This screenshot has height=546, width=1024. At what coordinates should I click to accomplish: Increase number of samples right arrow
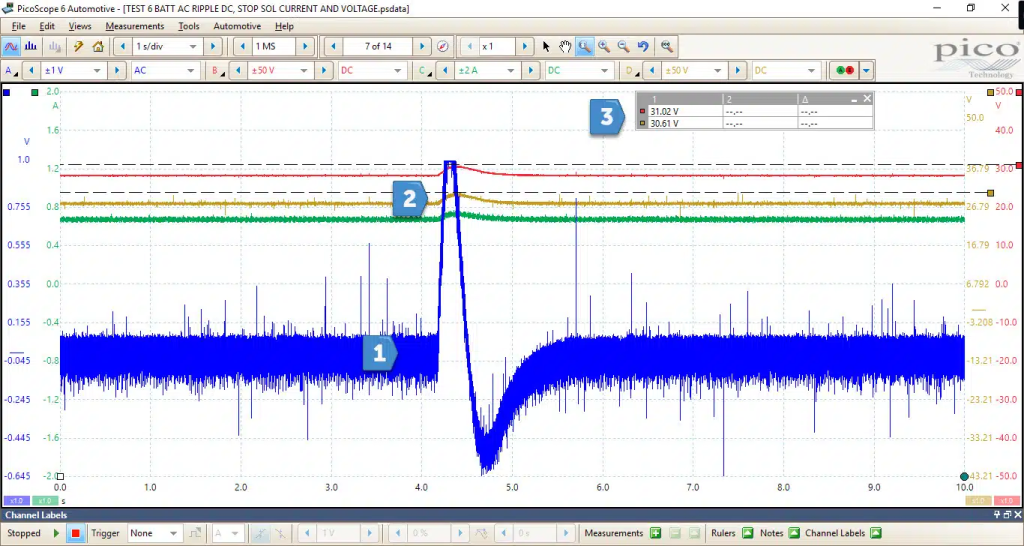[x=304, y=46]
